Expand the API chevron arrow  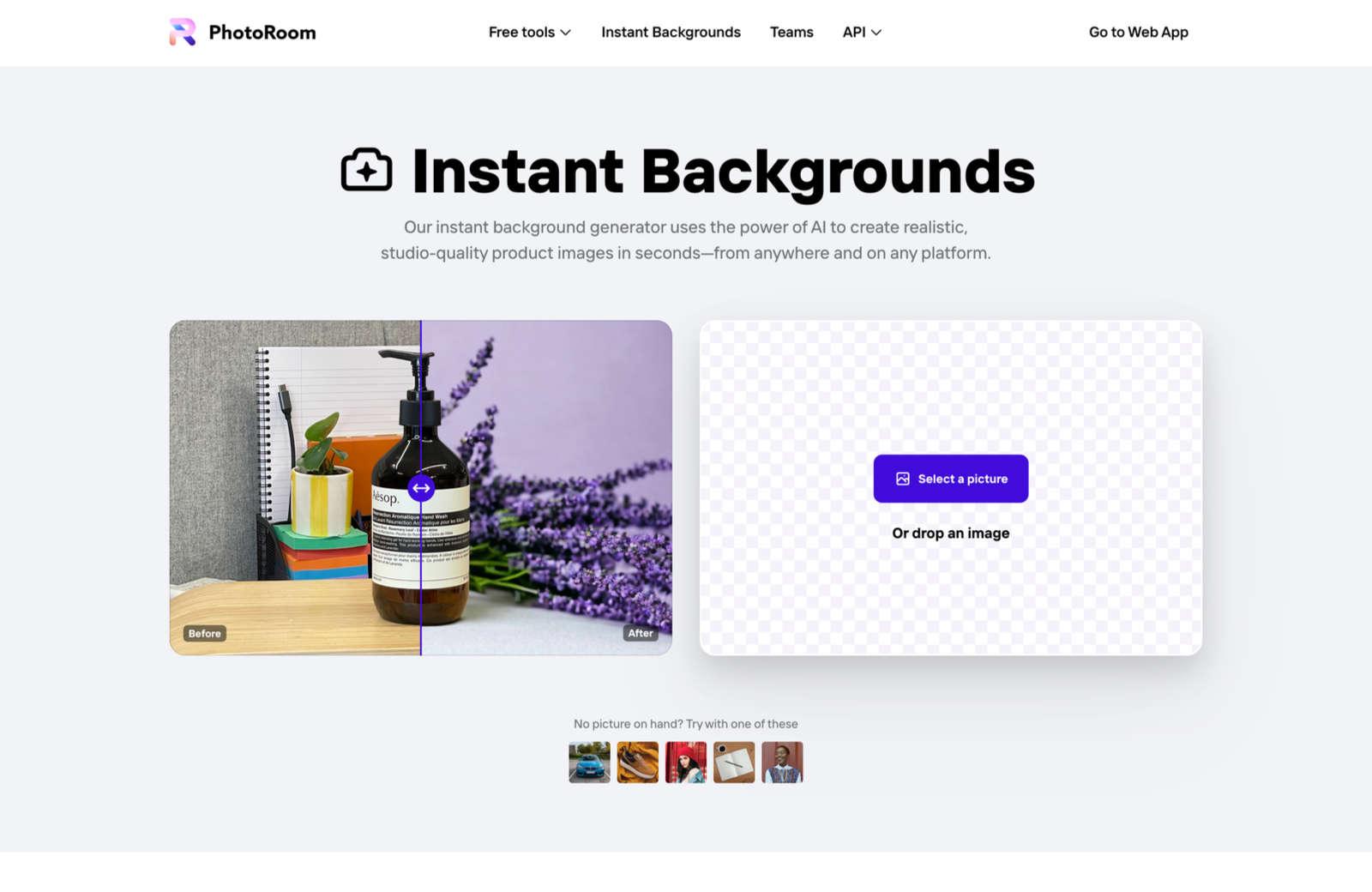click(876, 33)
